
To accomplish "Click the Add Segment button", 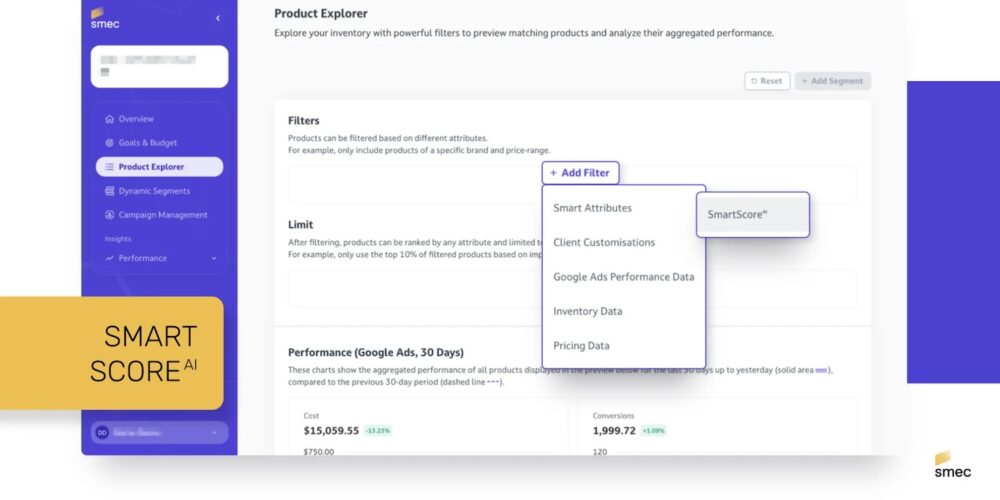I will pos(833,81).
